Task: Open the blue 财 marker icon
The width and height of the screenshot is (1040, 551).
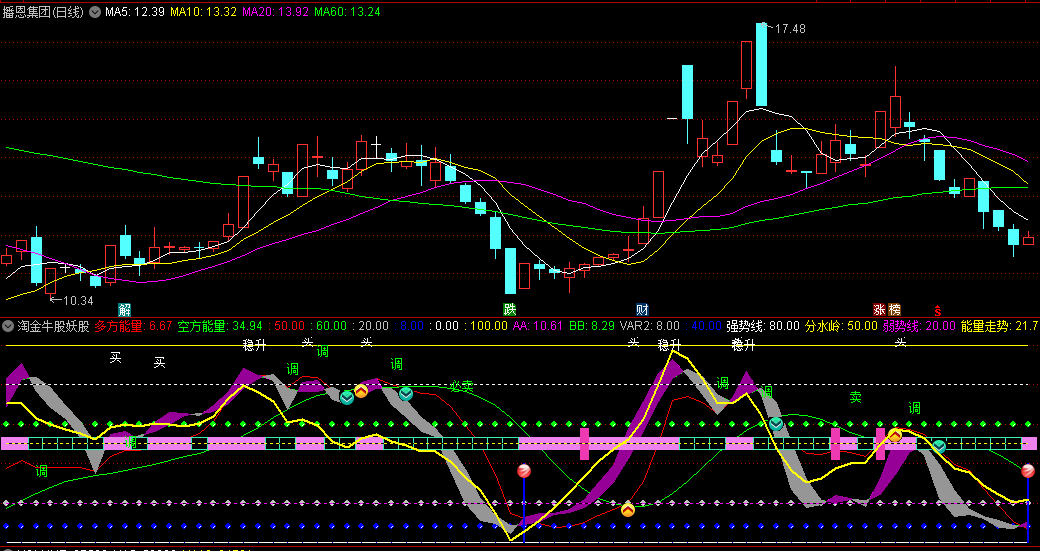Action: [x=642, y=309]
